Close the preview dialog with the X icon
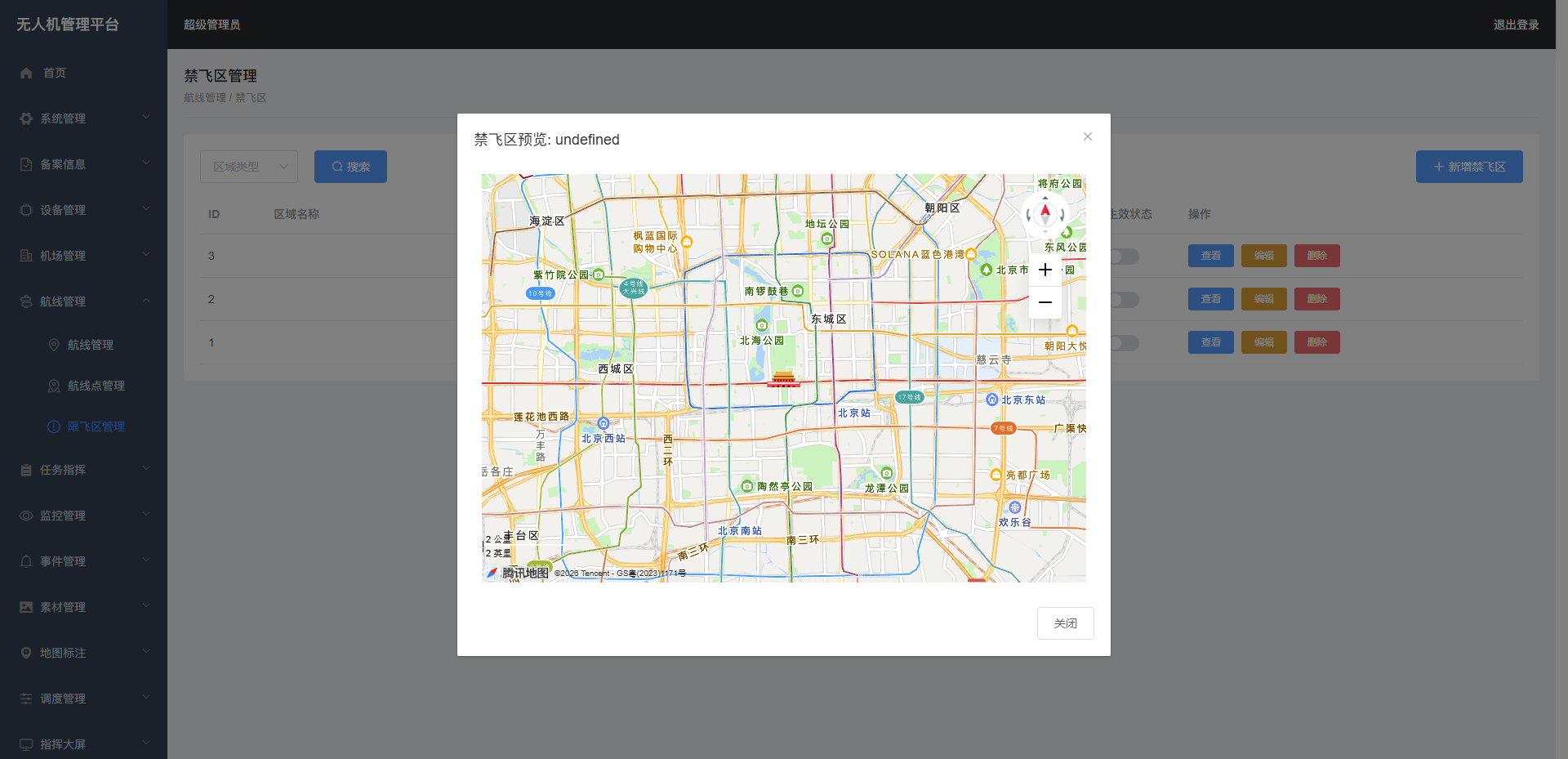This screenshot has height=759, width=1568. [1087, 136]
